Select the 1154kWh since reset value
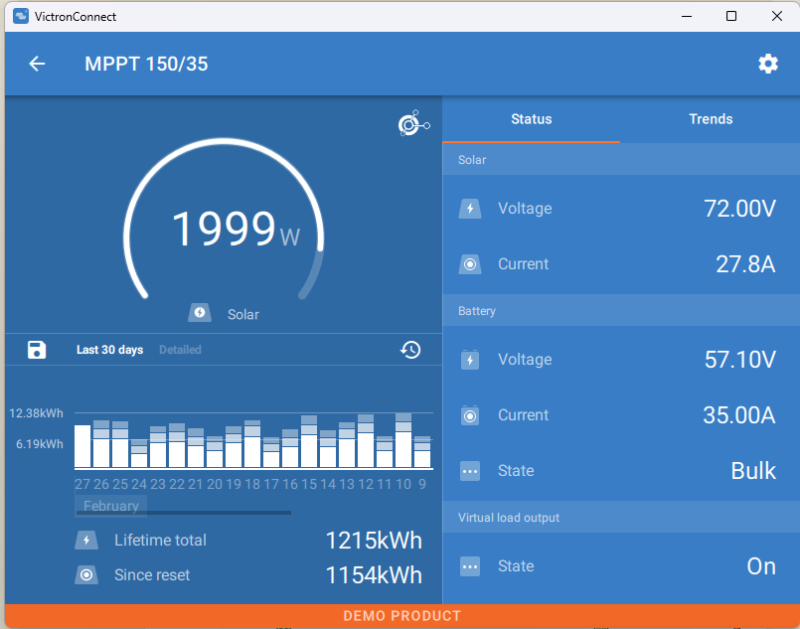This screenshot has width=800, height=629. 374,575
